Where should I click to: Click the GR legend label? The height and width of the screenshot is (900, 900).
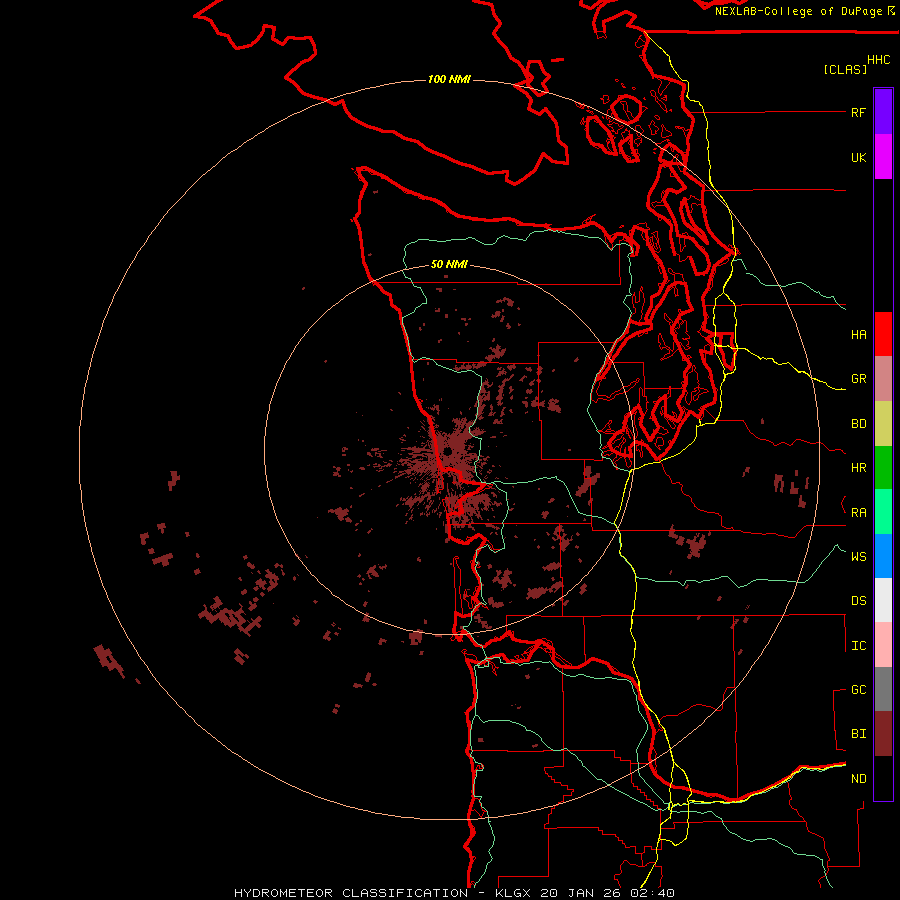(858, 379)
